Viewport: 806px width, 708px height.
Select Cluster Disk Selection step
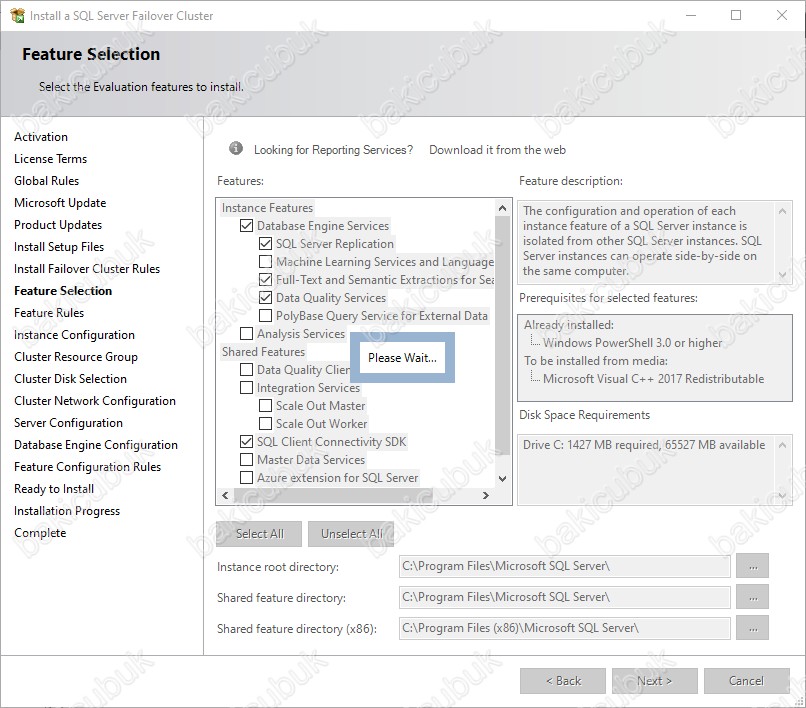tap(70, 379)
